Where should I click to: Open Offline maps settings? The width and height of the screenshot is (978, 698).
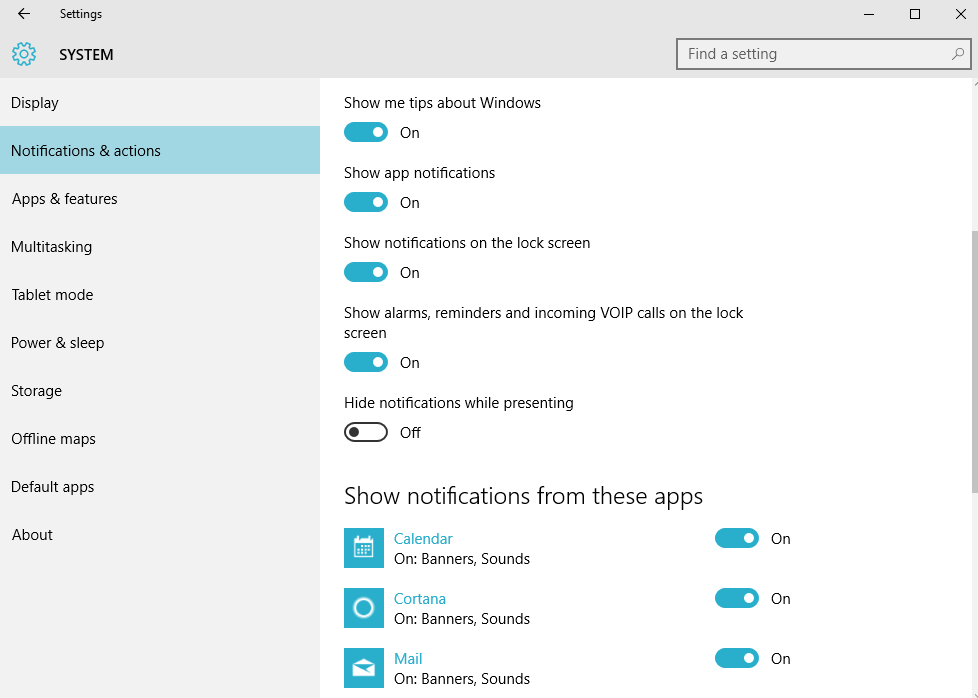point(160,439)
